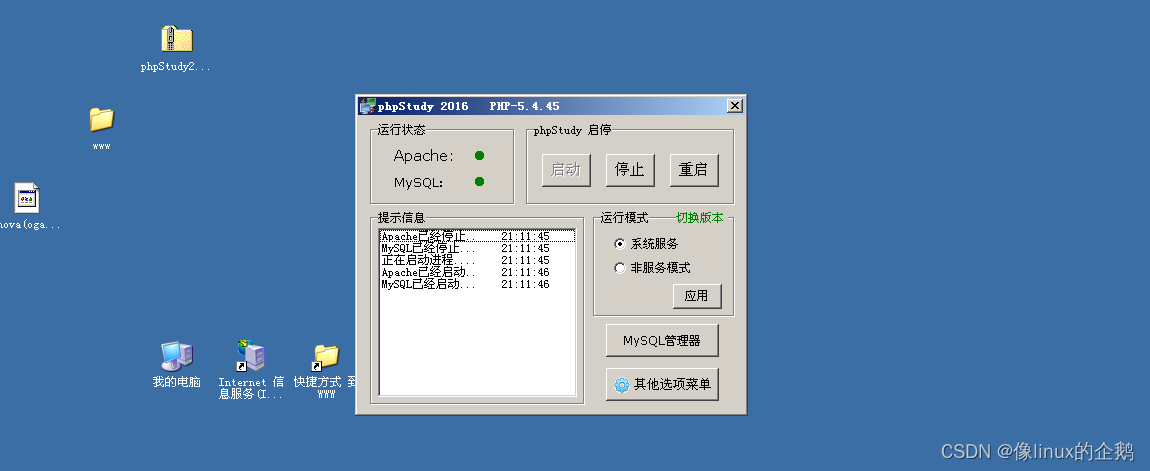Select 非服务模式 radio button
This screenshot has width=1150, height=471.
tap(620, 268)
